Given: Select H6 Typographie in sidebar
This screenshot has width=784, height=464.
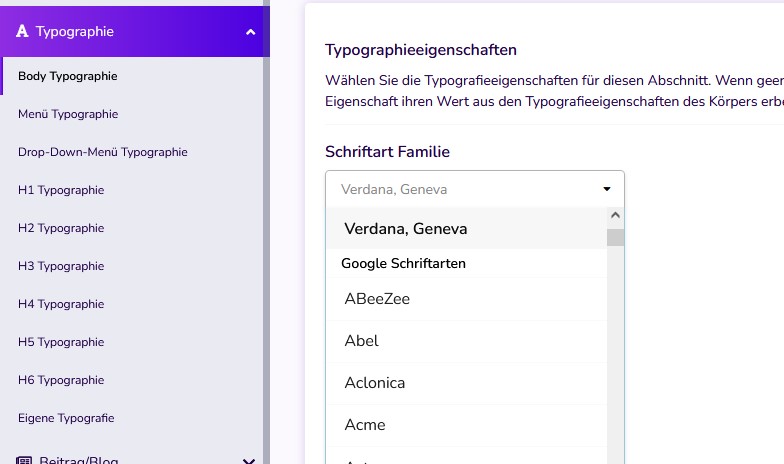Looking at the screenshot, I should (x=61, y=380).
